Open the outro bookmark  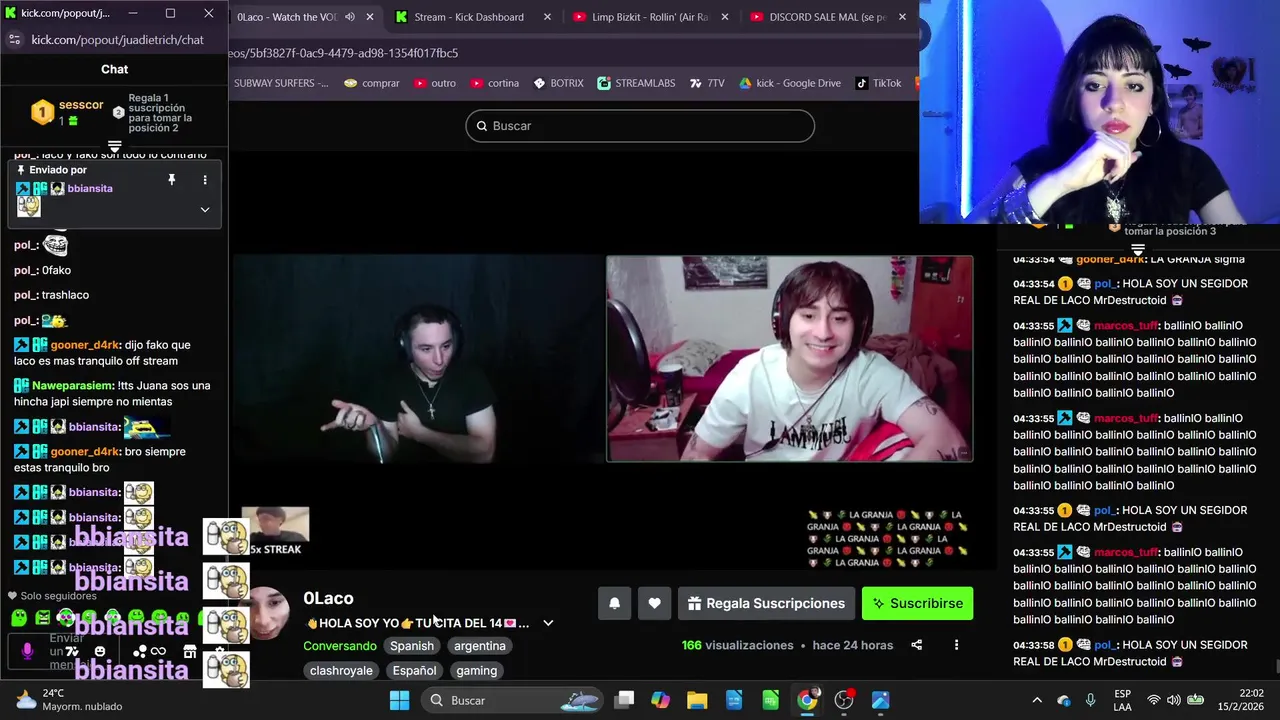pos(434,83)
